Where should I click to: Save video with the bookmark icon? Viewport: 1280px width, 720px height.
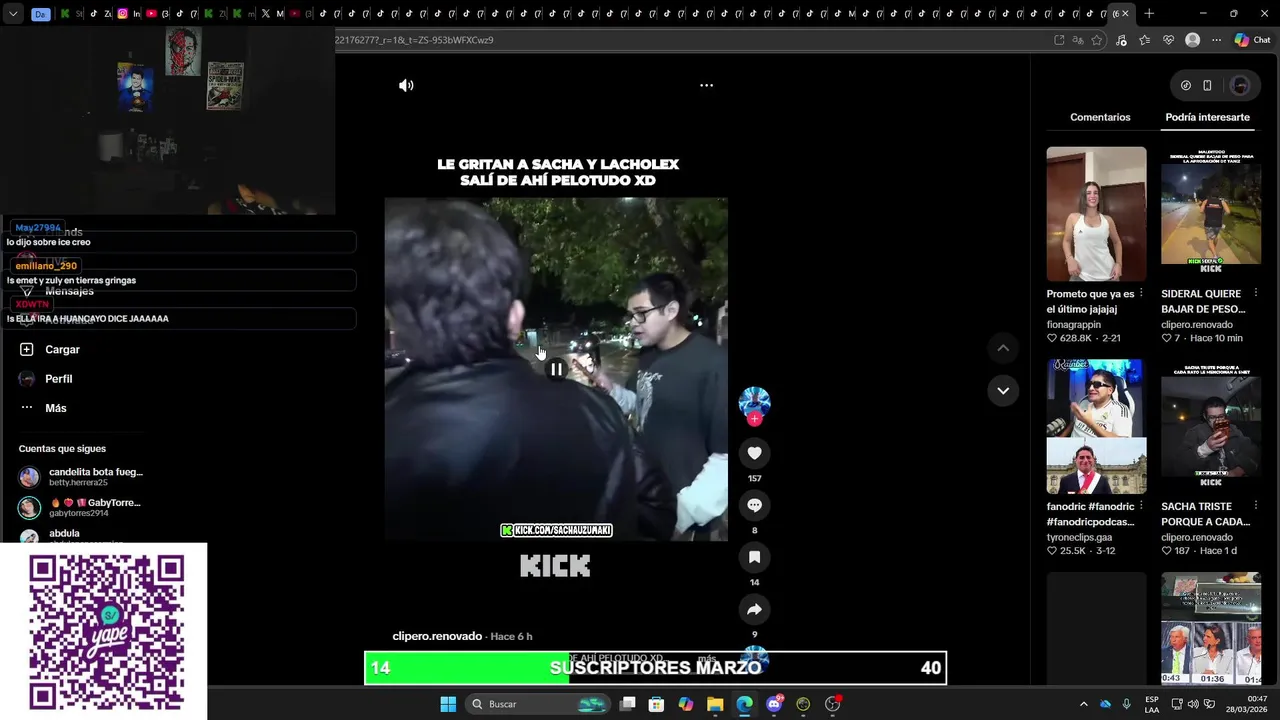[x=754, y=557]
